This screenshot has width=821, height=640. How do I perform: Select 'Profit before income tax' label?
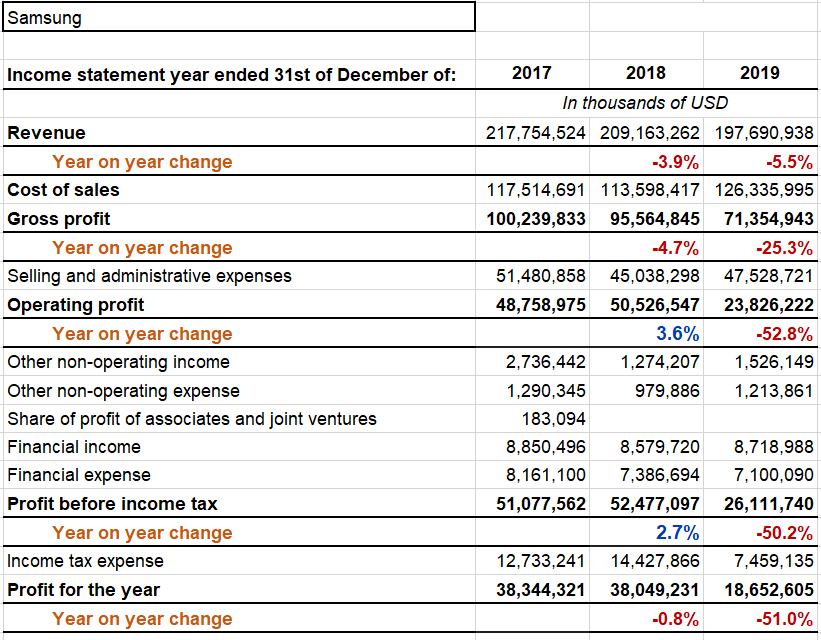coord(112,504)
